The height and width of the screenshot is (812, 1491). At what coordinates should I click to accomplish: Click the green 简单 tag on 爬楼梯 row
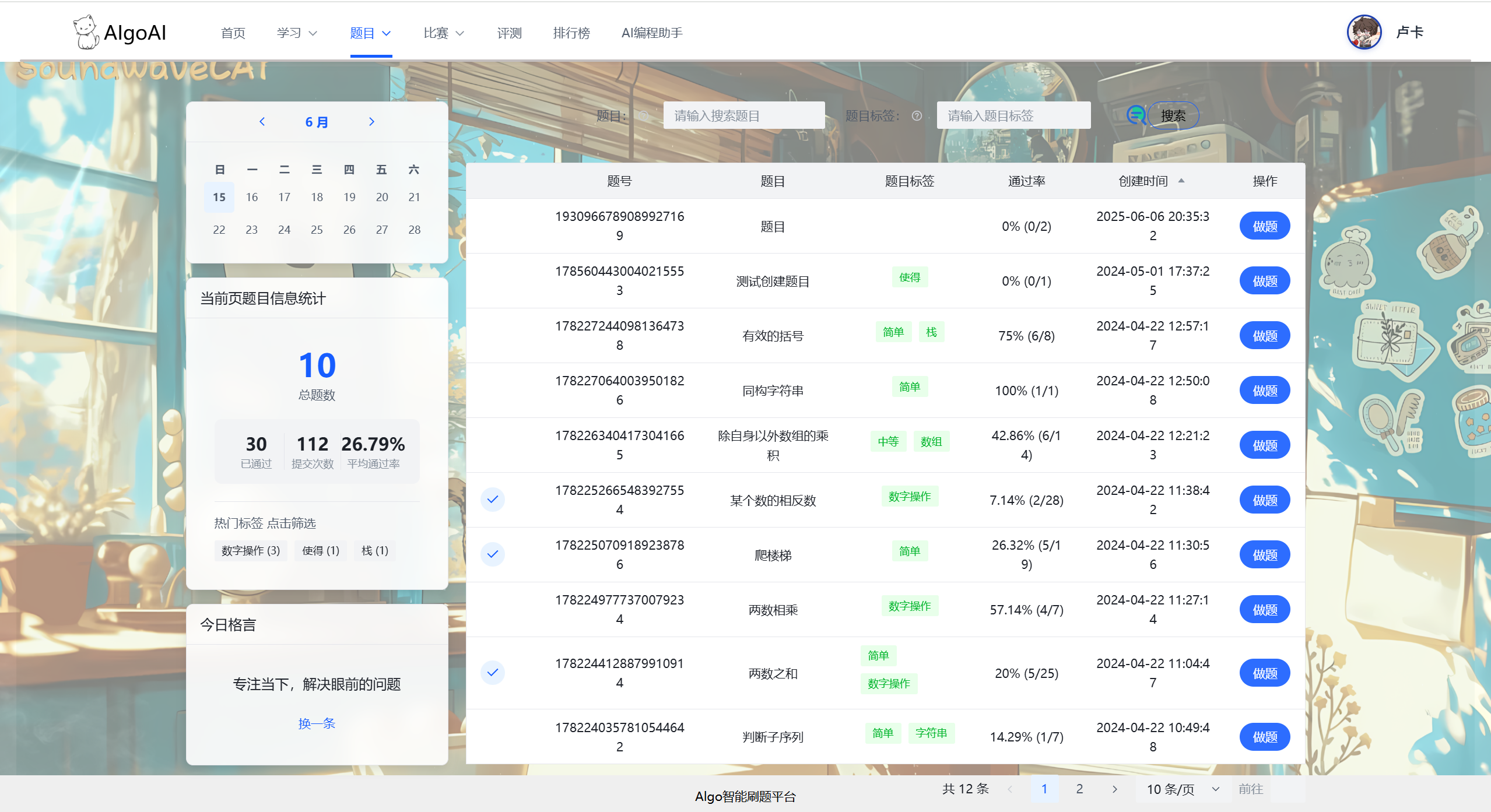[909, 551]
